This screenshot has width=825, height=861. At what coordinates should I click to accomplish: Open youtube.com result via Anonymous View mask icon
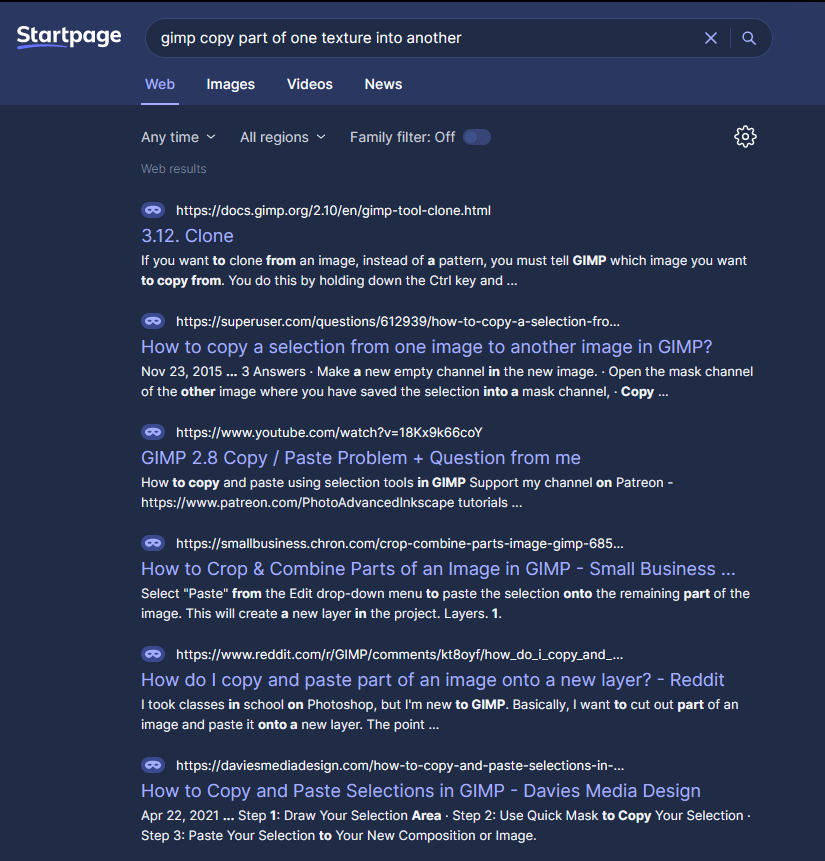(x=153, y=432)
